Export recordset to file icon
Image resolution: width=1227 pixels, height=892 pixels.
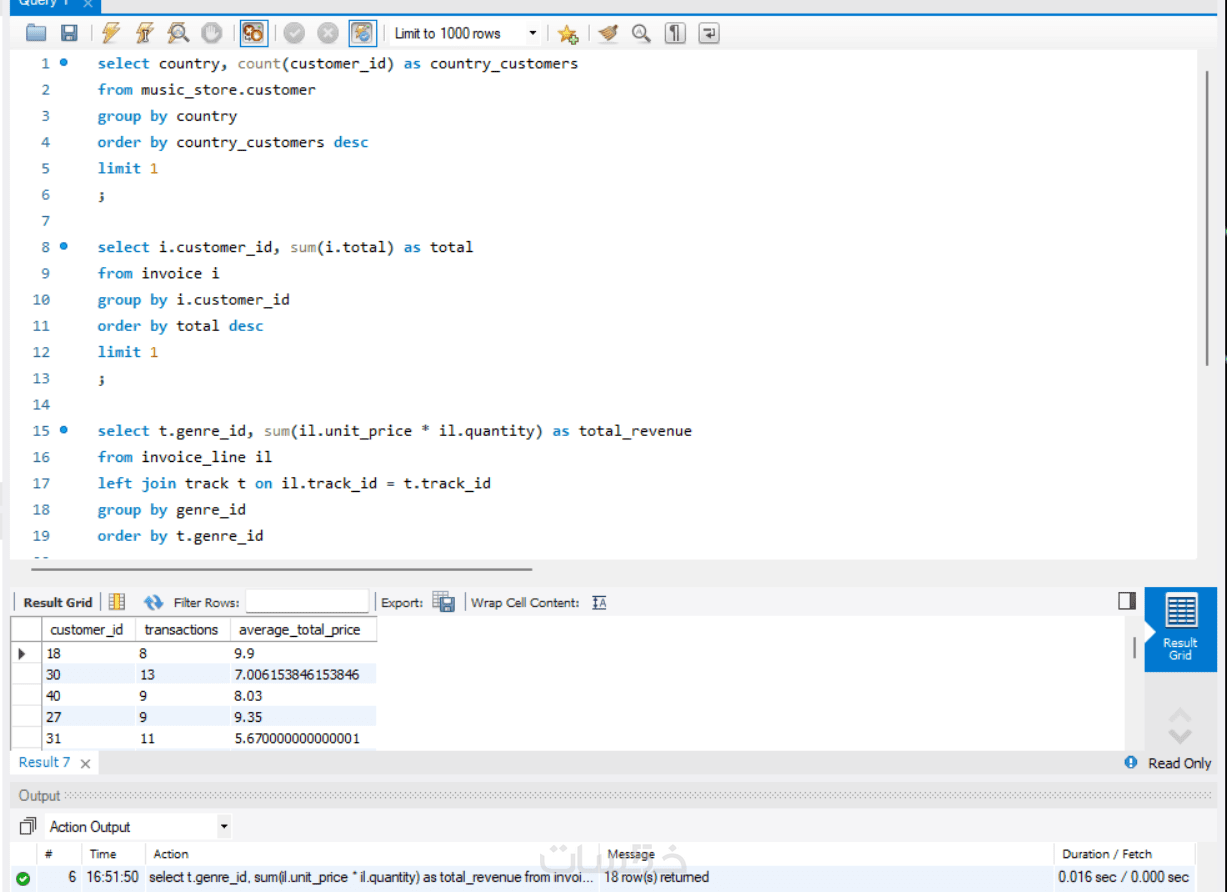[x=444, y=602]
